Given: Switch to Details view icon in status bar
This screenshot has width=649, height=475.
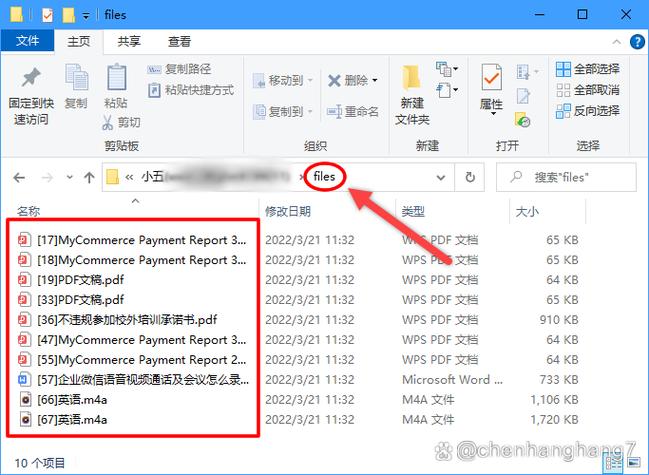Looking at the screenshot, I should coord(613,462).
